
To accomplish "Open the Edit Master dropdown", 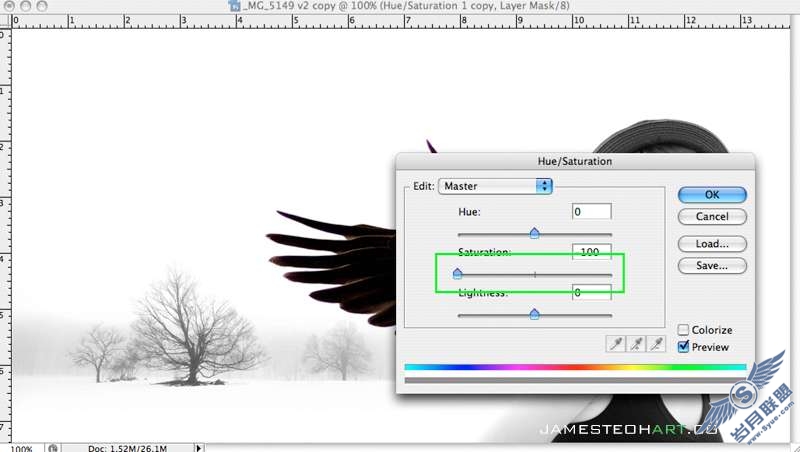I will (495, 186).
